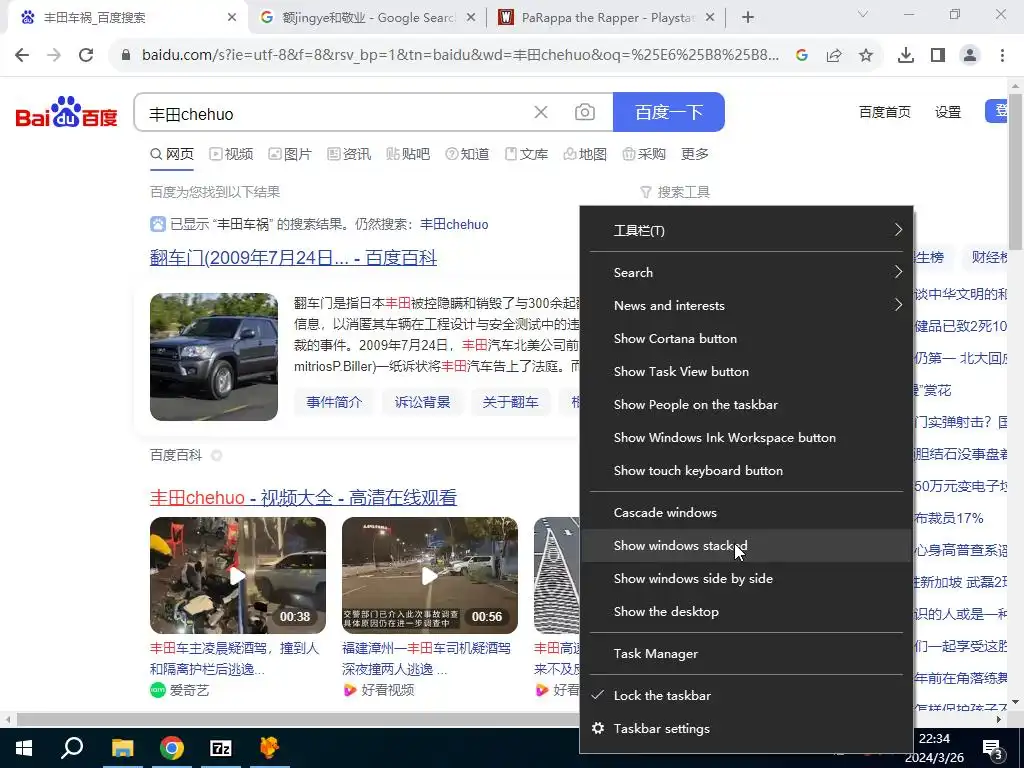
Task: Switch to the 图片 search tab
Action: (x=290, y=154)
